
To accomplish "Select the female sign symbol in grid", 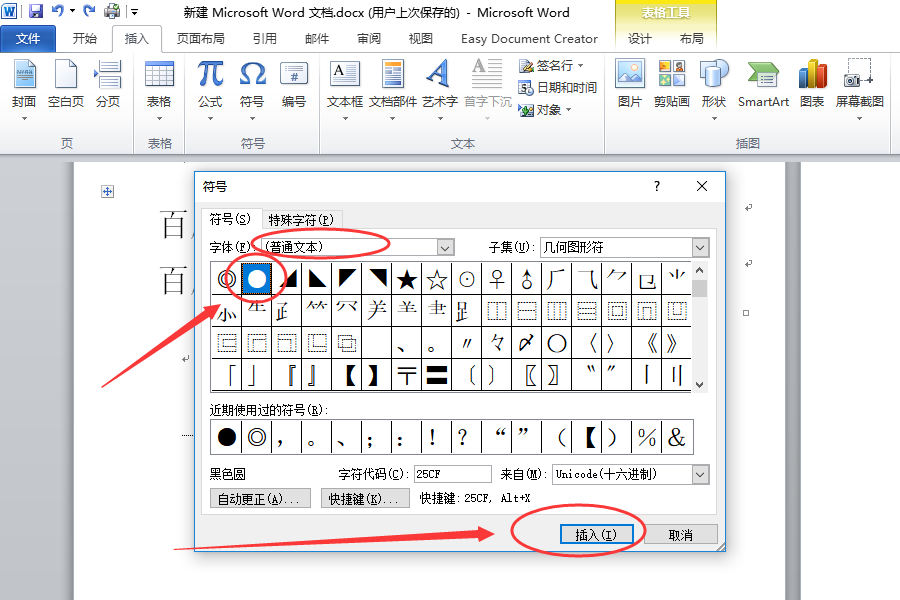I will pos(497,279).
